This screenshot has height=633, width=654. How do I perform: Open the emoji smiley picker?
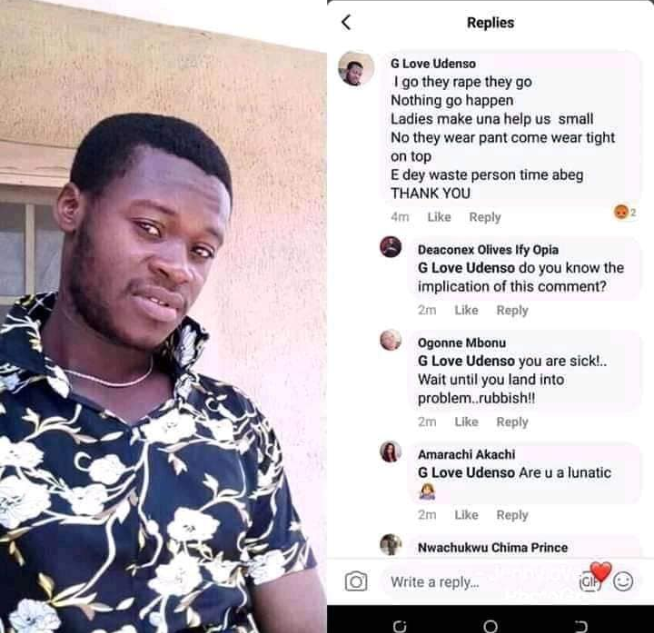pyautogui.click(x=623, y=581)
